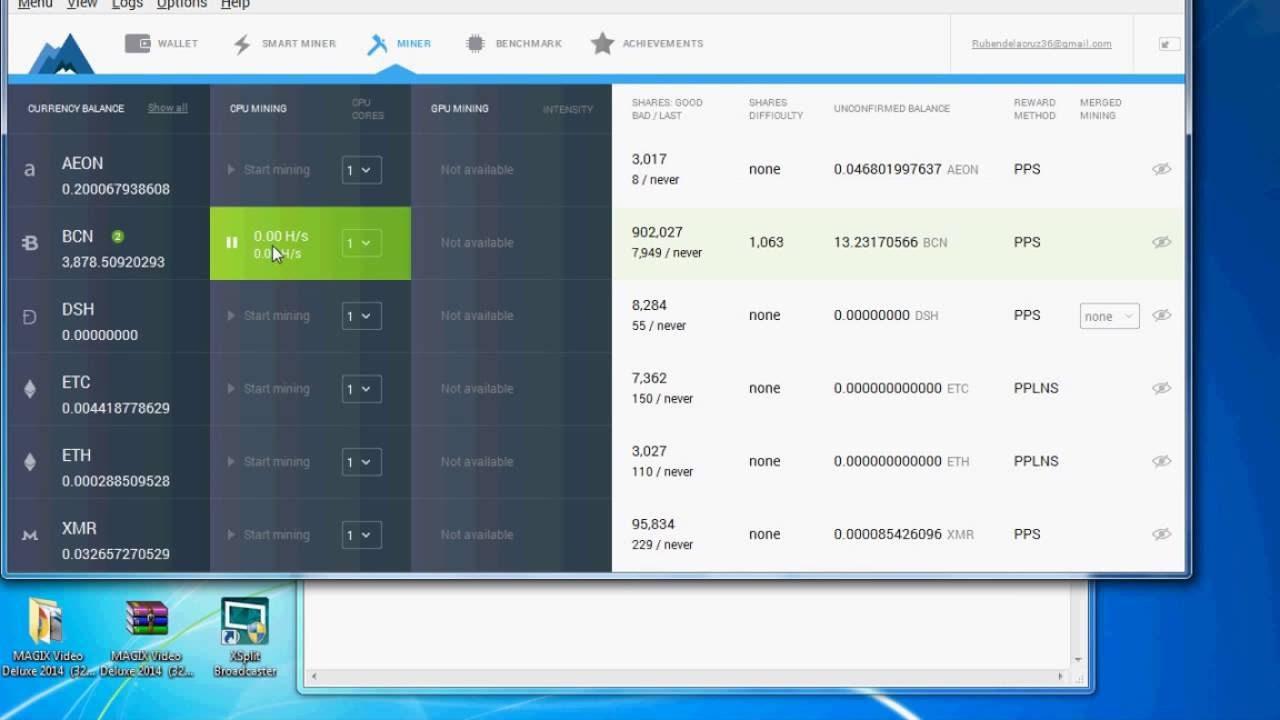Viewport: 1280px width, 720px height.
Task: Click XMR good shares count 95,834
Action: point(653,524)
